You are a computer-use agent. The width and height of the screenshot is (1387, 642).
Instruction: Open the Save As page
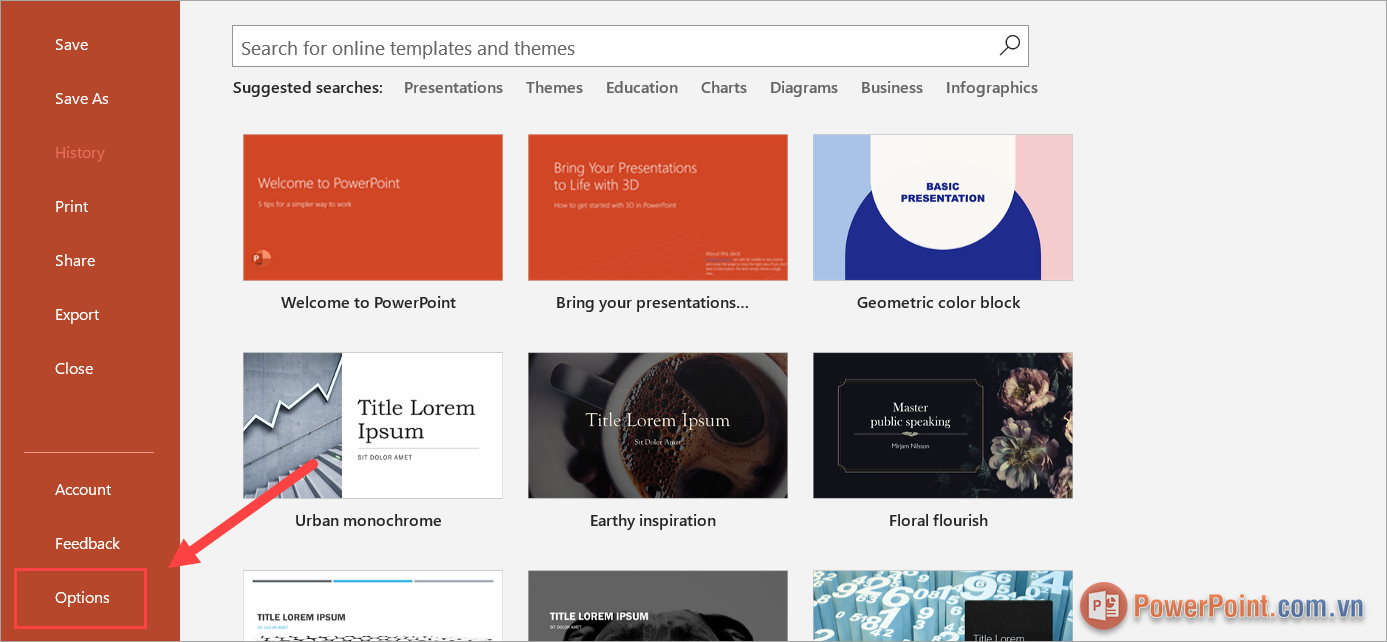81,98
